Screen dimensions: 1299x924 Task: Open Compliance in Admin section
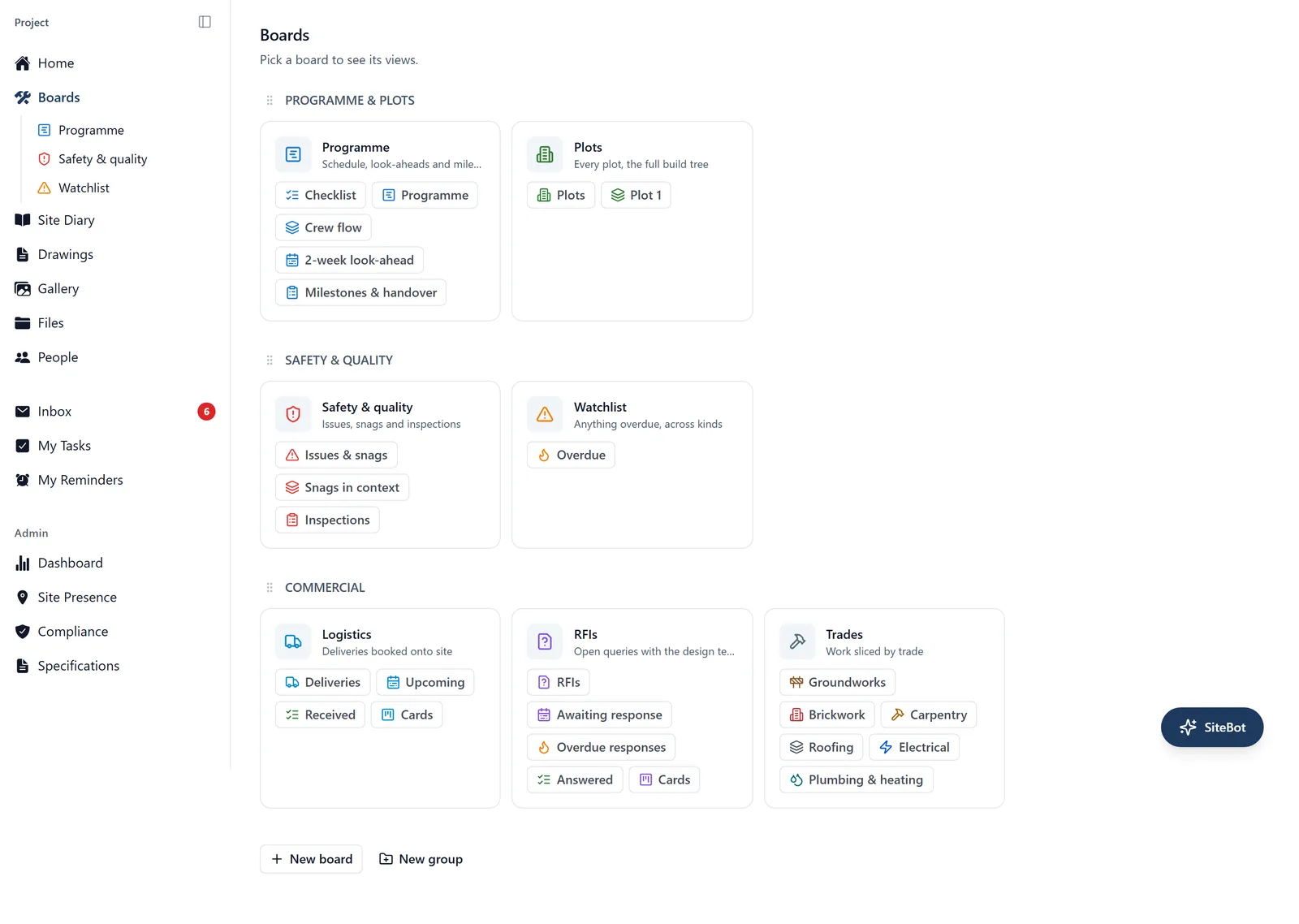coord(114,631)
